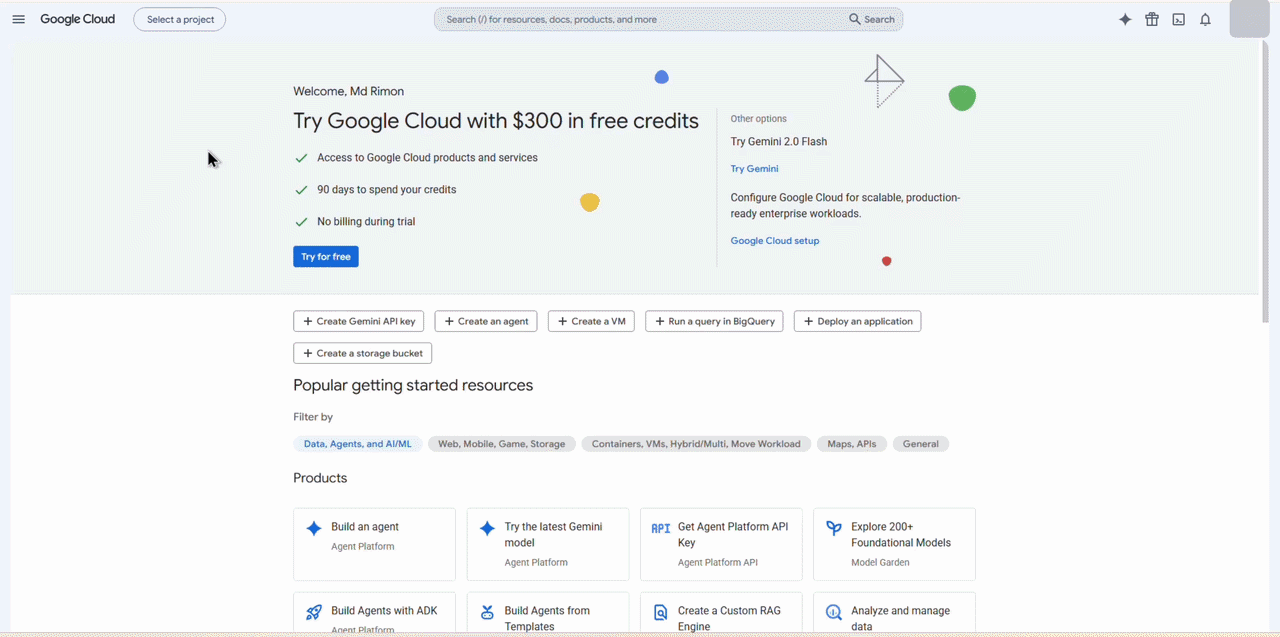Image resolution: width=1280 pixels, height=637 pixels.
Task: Open Get Agent Platform API Key card title
Action: click(733, 535)
